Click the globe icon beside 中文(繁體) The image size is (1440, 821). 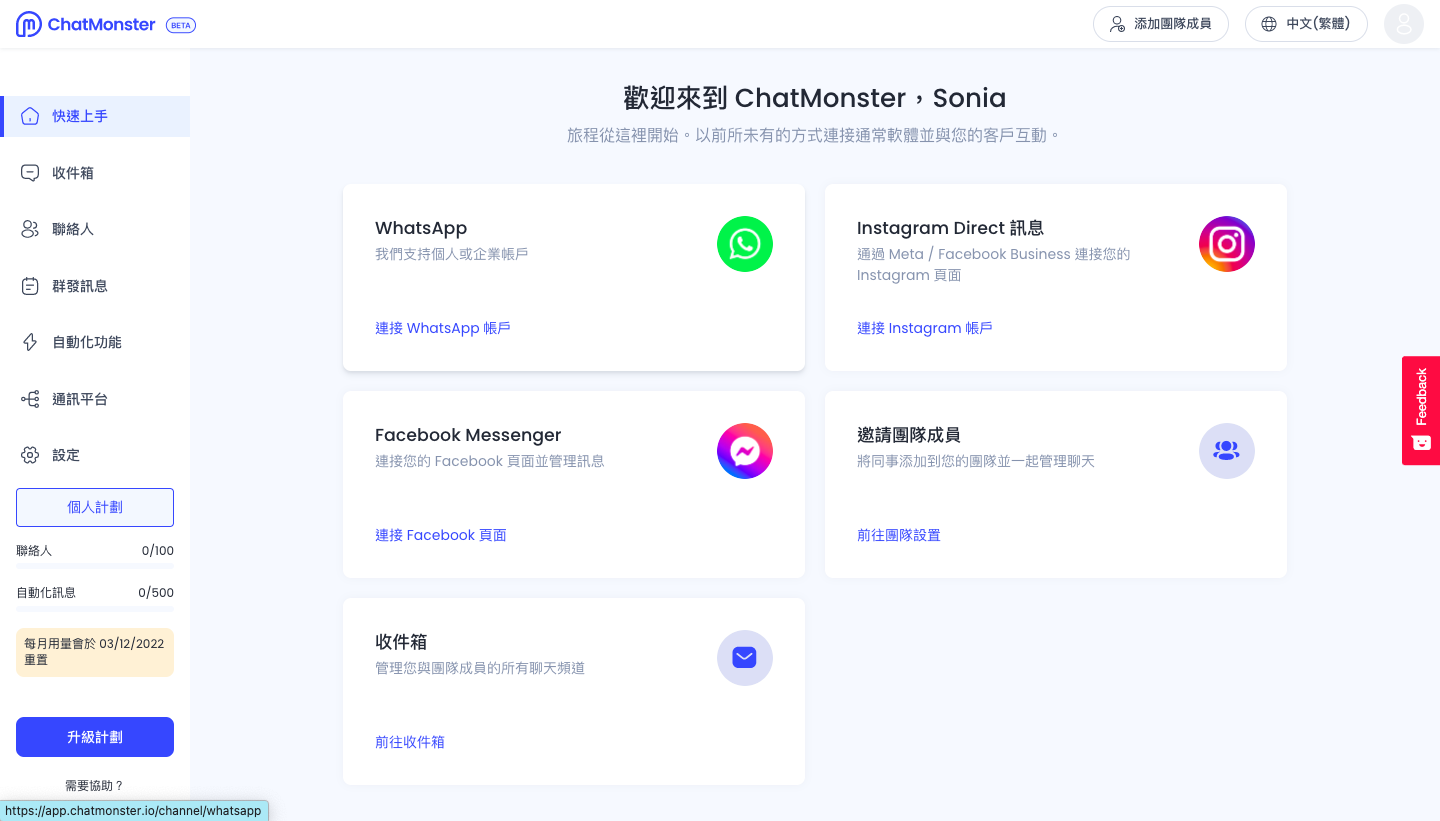coord(1269,24)
